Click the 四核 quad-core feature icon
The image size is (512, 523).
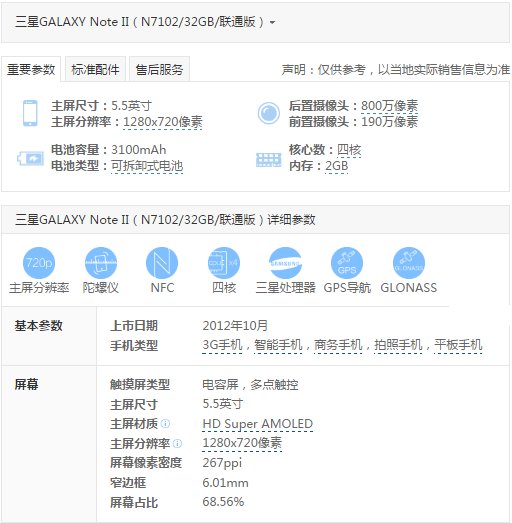coord(224,263)
